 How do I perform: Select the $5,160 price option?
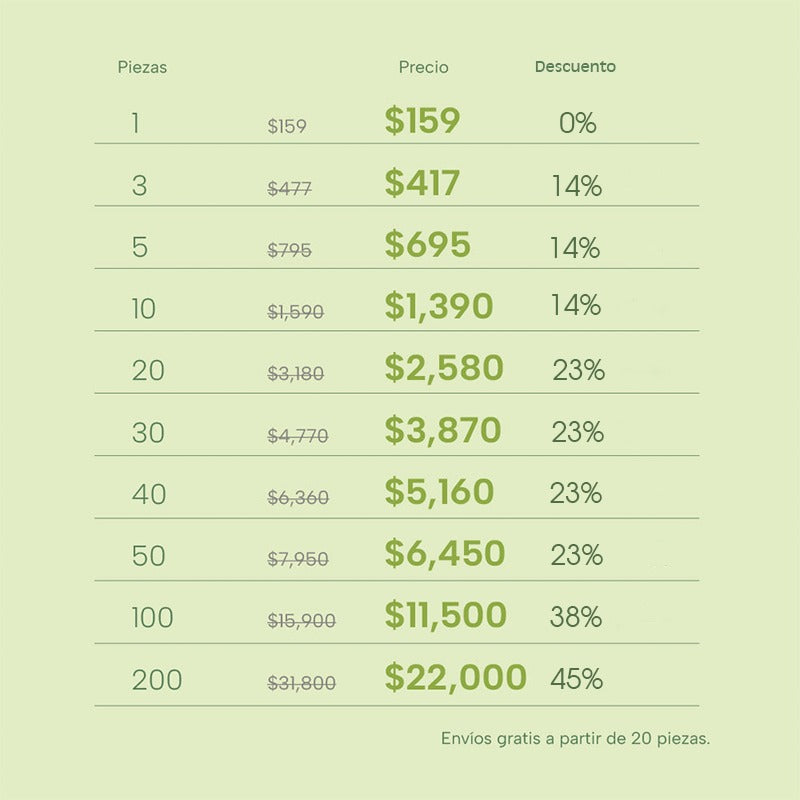439,492
